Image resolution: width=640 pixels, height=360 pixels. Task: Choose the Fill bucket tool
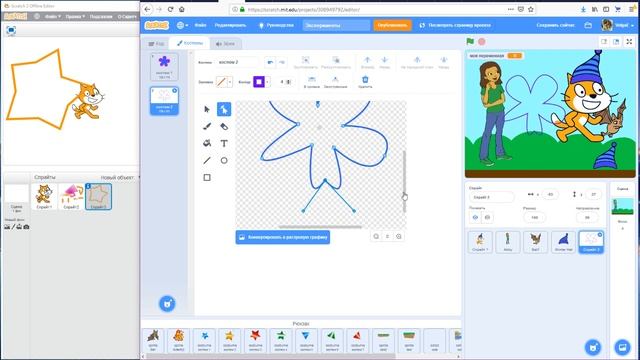point(207,143)
